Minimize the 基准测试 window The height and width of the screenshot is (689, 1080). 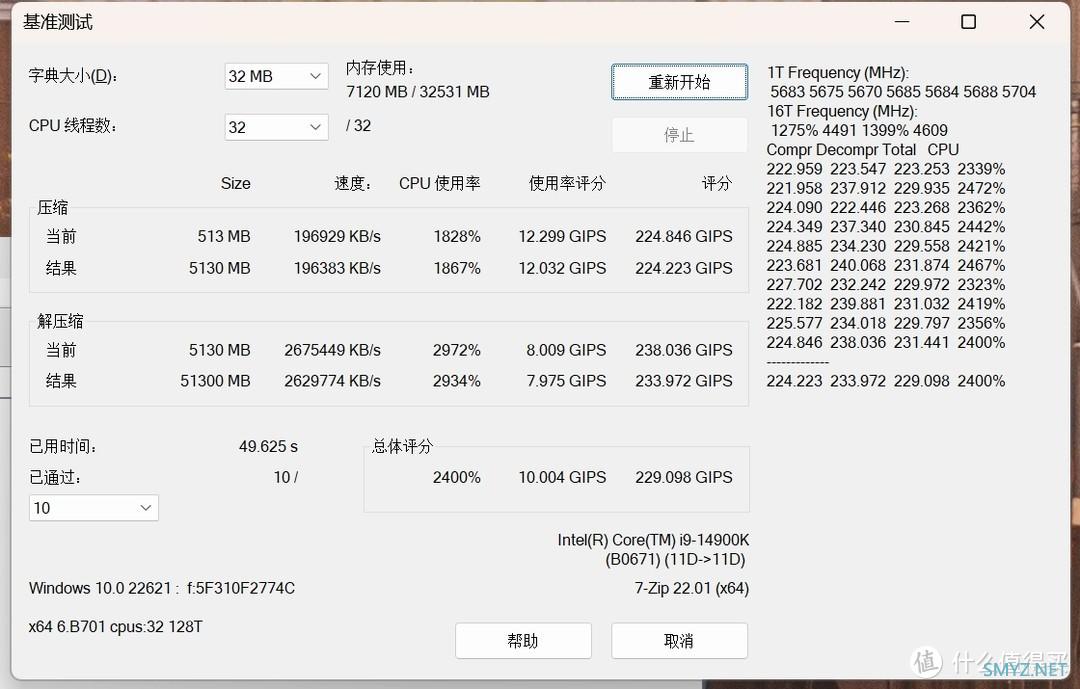coord(902,22)
